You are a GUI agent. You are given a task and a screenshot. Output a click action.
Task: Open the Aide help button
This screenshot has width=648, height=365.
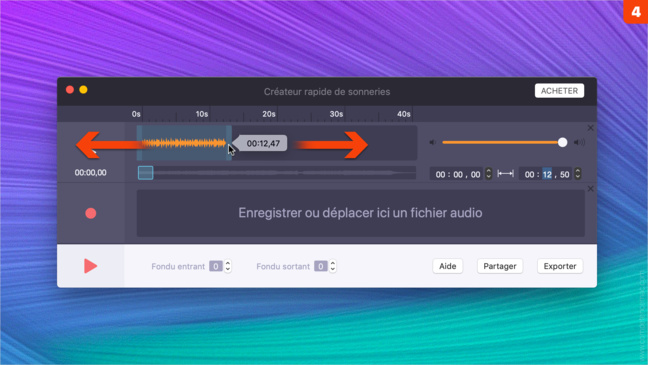pyautogui.click(x=448, y=266)
